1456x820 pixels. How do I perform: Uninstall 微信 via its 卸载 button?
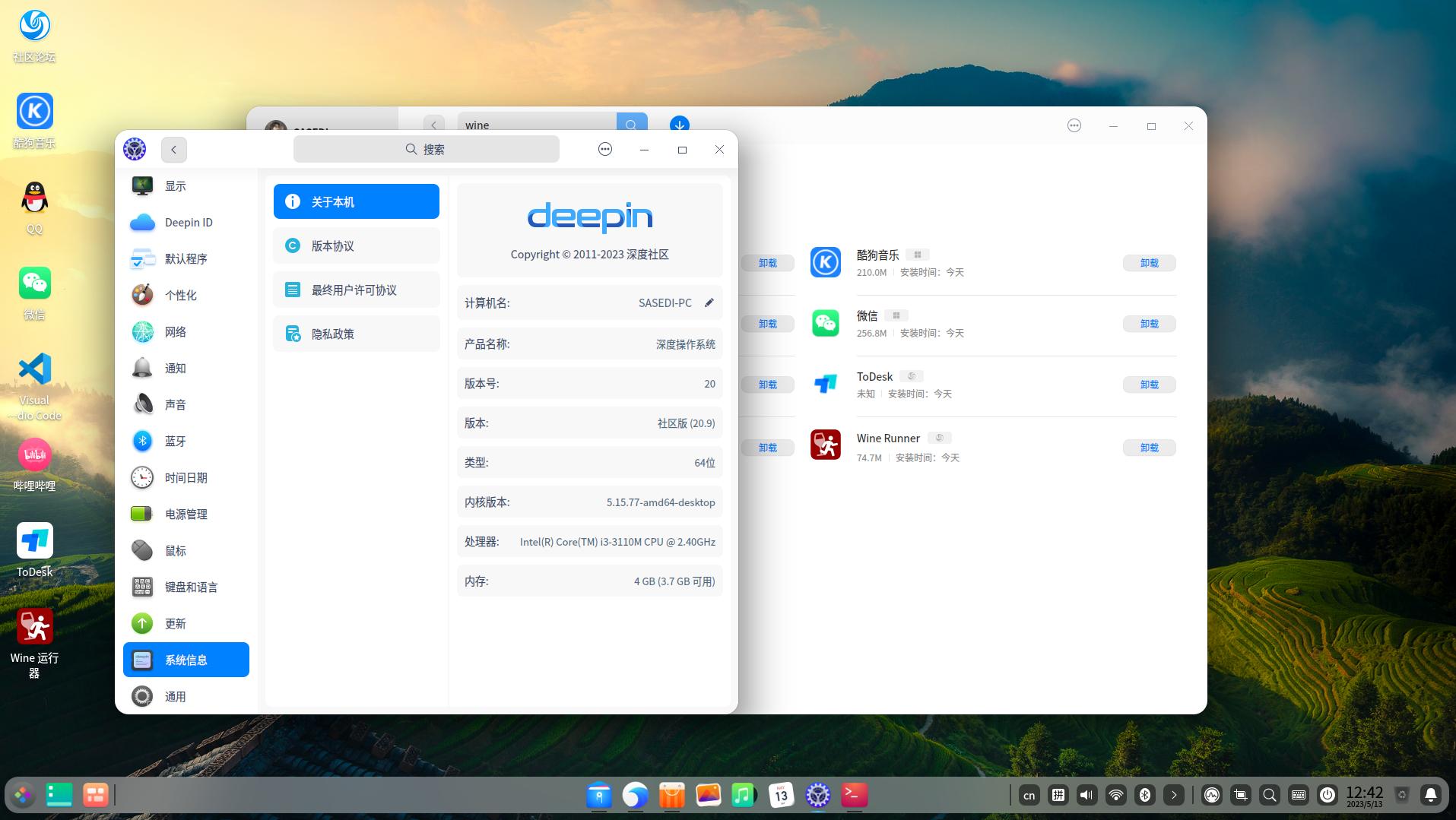1149,324
